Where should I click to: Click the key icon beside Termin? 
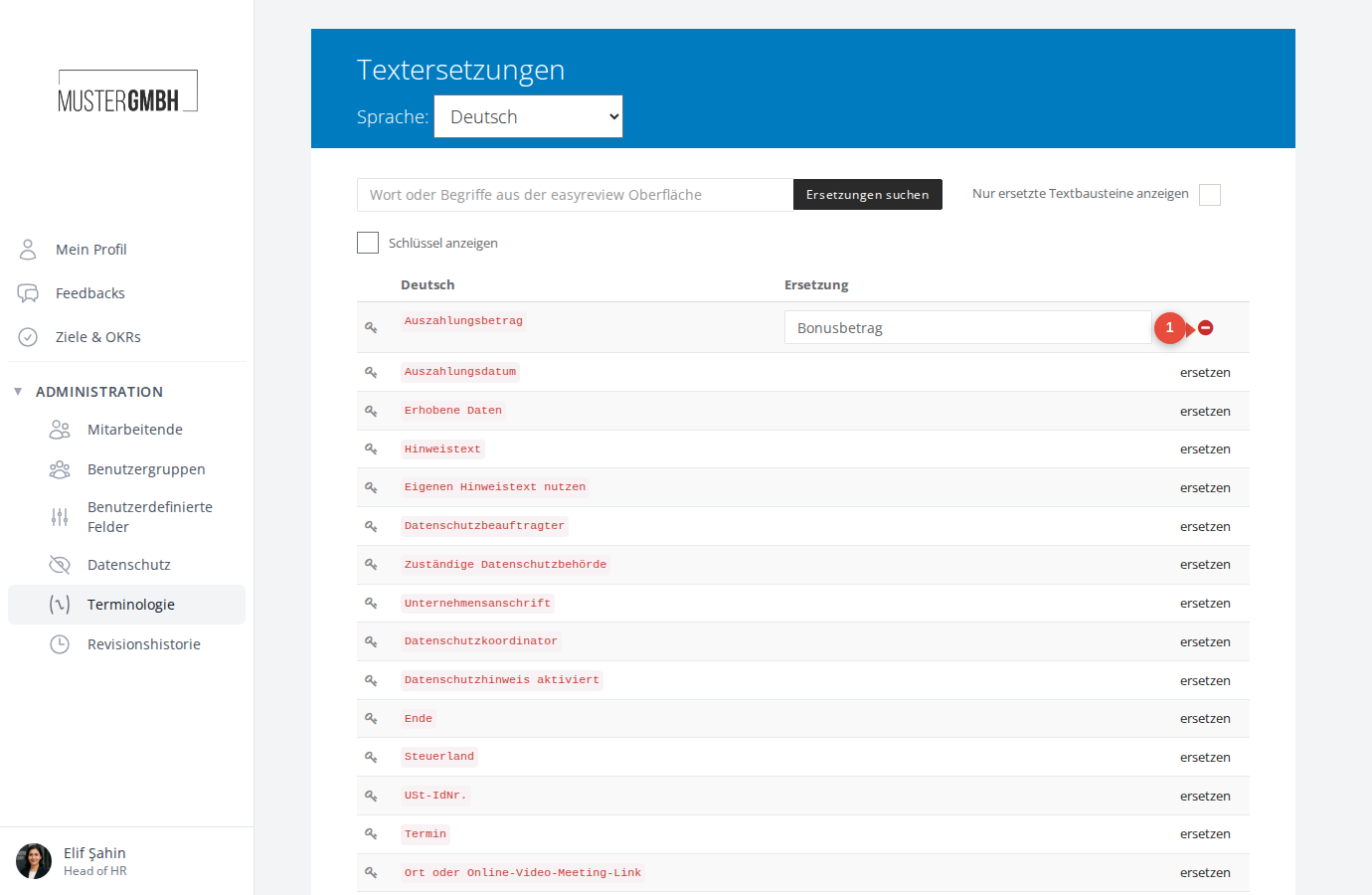371,834
